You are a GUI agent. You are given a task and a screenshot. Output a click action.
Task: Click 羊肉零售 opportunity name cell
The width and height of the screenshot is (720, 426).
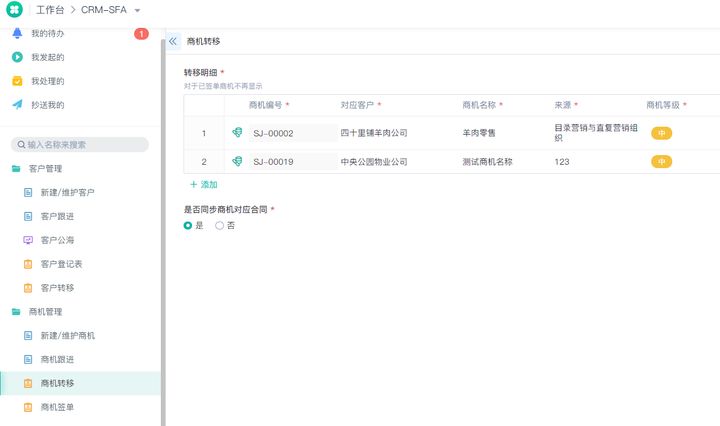coord(479,133)
